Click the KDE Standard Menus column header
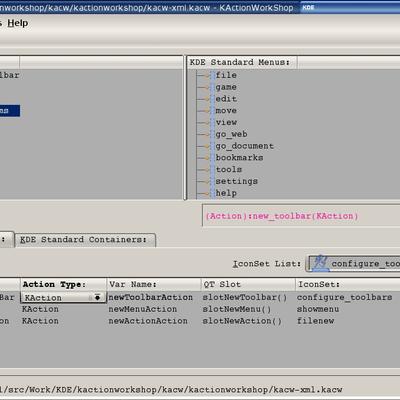 242,62
